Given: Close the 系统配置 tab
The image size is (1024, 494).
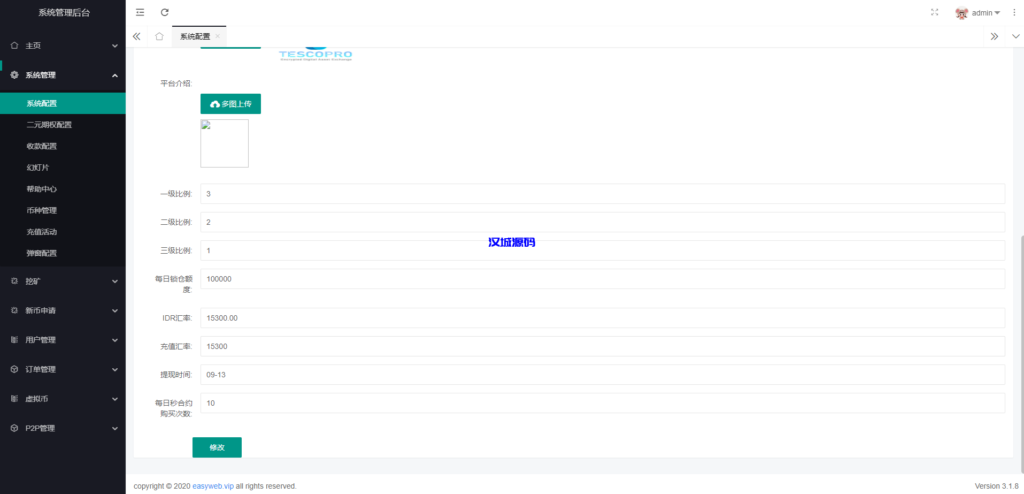Looking at the screenshot, I should point(218,36).
